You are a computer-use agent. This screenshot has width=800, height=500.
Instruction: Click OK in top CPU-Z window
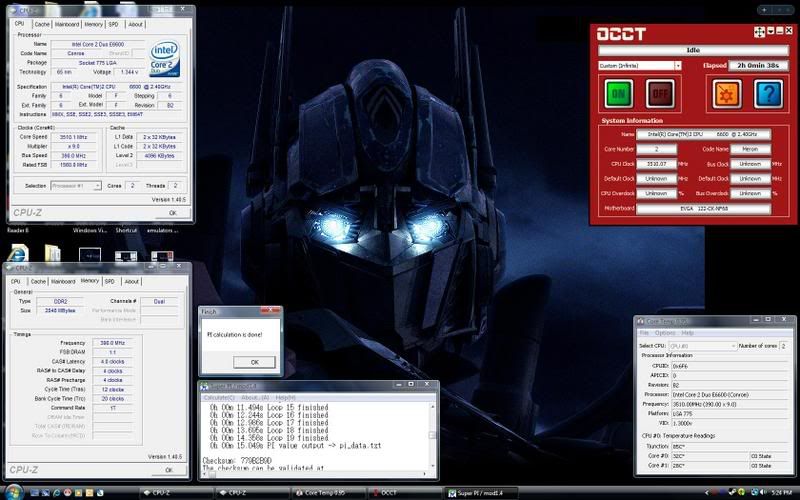[172, 213]
